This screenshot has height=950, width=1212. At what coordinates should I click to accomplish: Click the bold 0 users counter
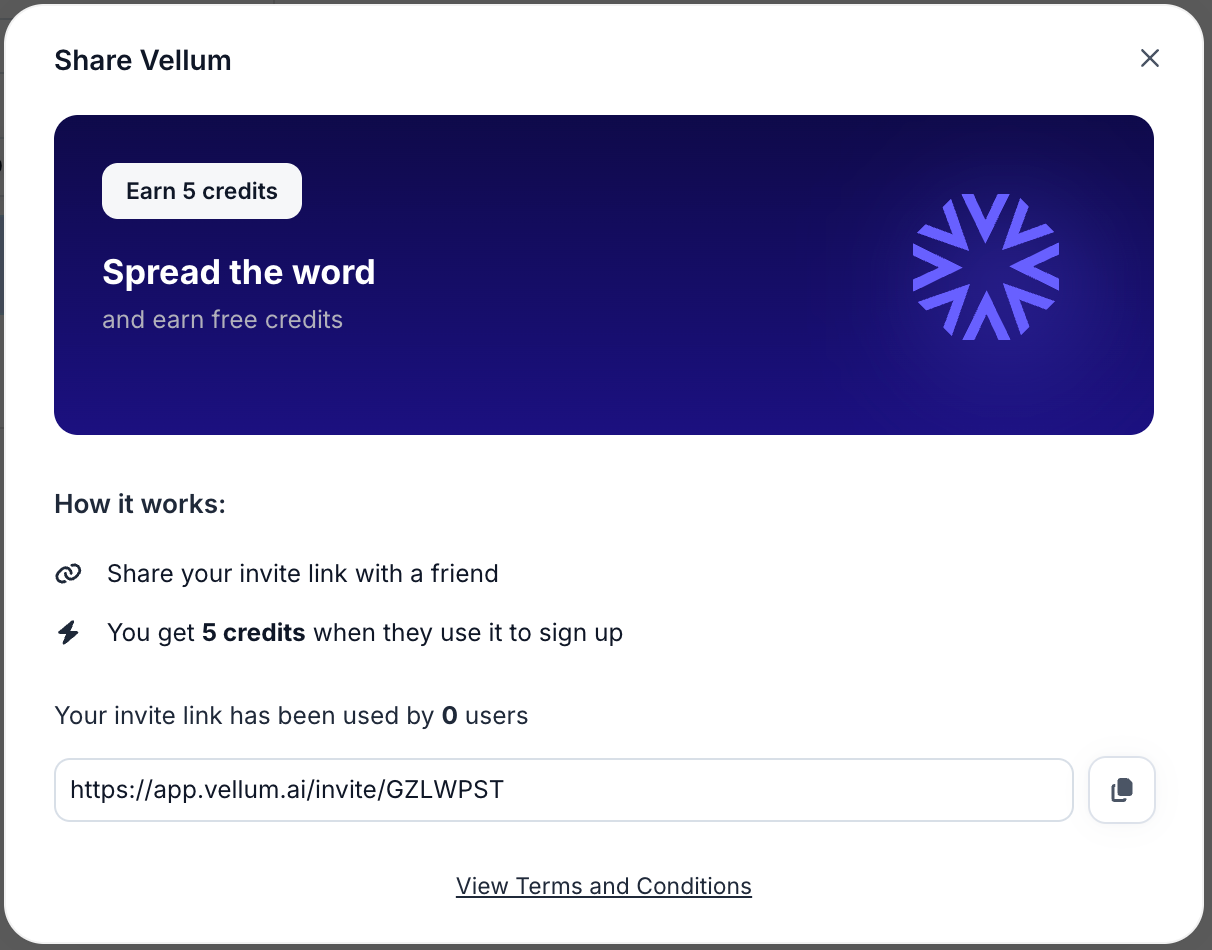coord(448,715)
